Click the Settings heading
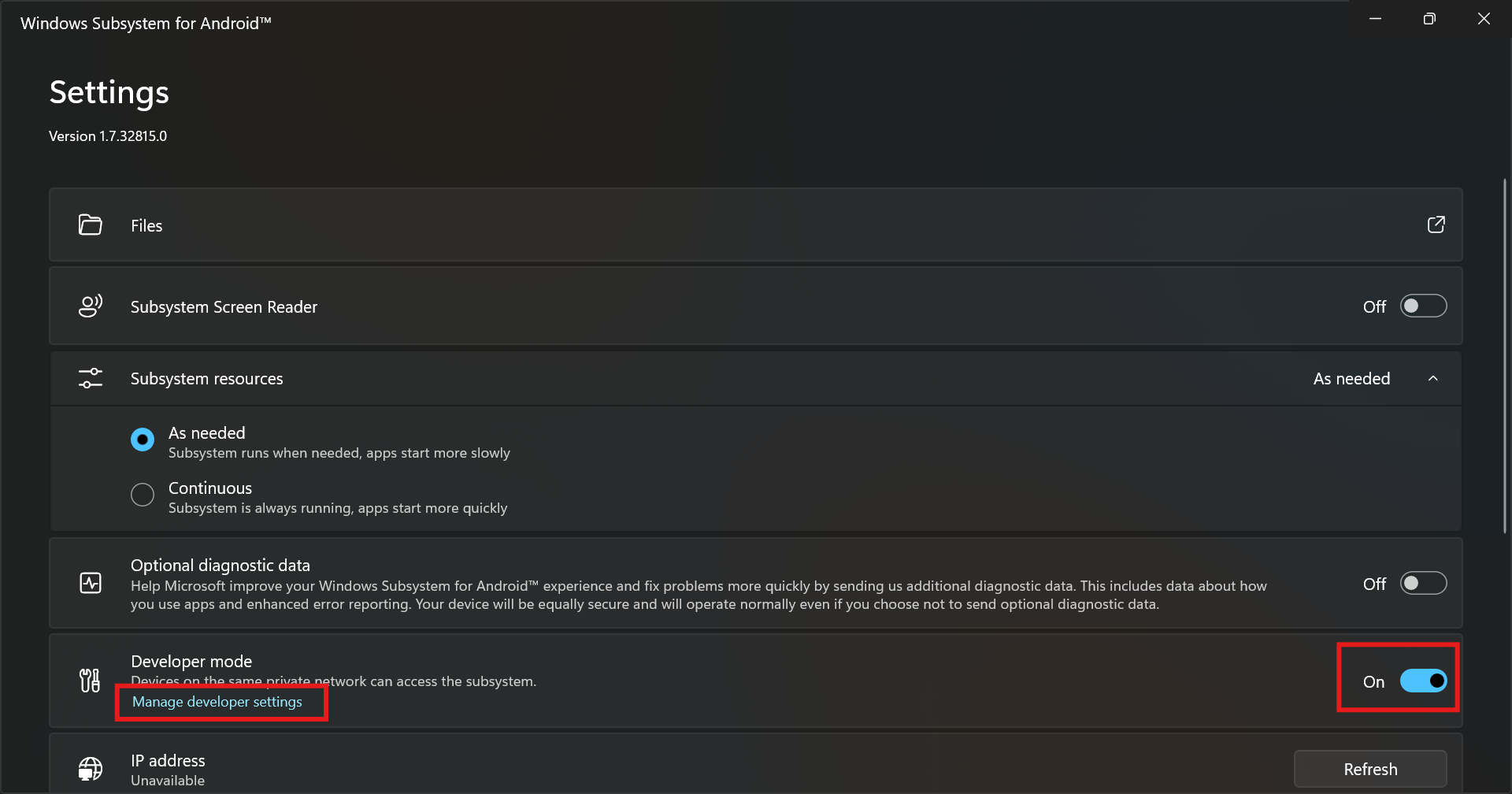Screen dimensions: 1512x794 pyautogui.click(x=109, y=92)
